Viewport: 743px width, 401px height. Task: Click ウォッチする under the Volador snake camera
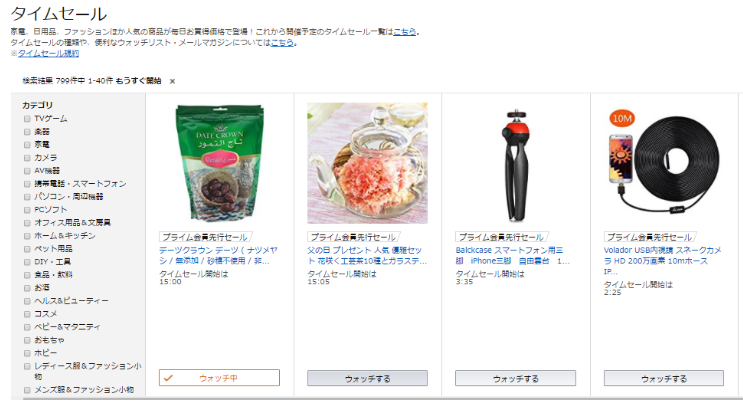[x=664, y=378]
